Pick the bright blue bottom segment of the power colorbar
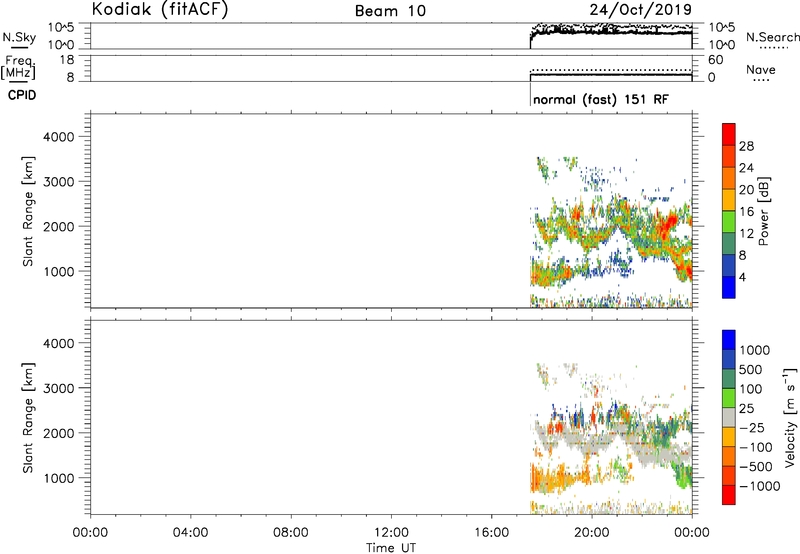 (x=729, y=287)
